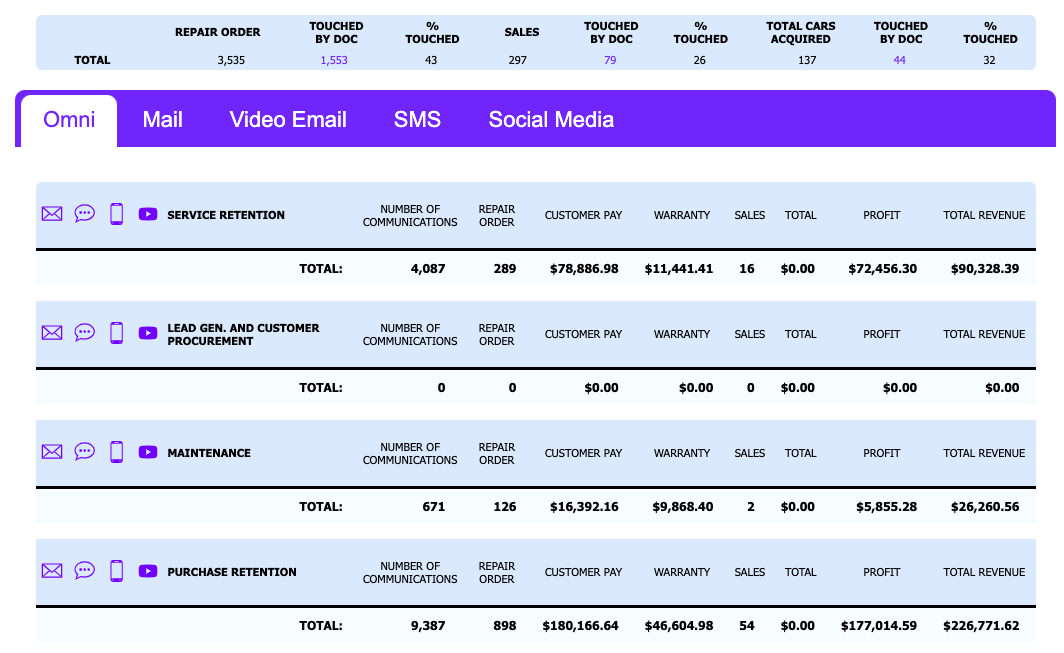Click the chat bubble icon in Lead Gen row
The image size is (1064, 653).
[x=84, y=333]
